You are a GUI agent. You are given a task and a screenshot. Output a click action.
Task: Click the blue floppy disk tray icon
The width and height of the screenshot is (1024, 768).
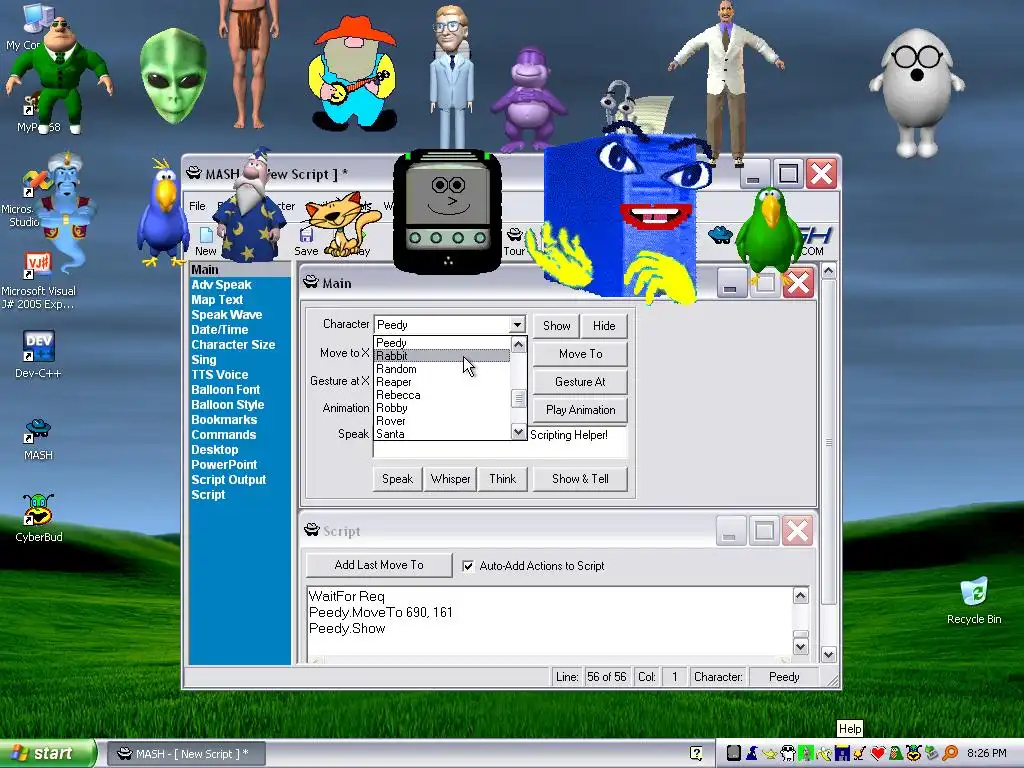coord(842,753)
